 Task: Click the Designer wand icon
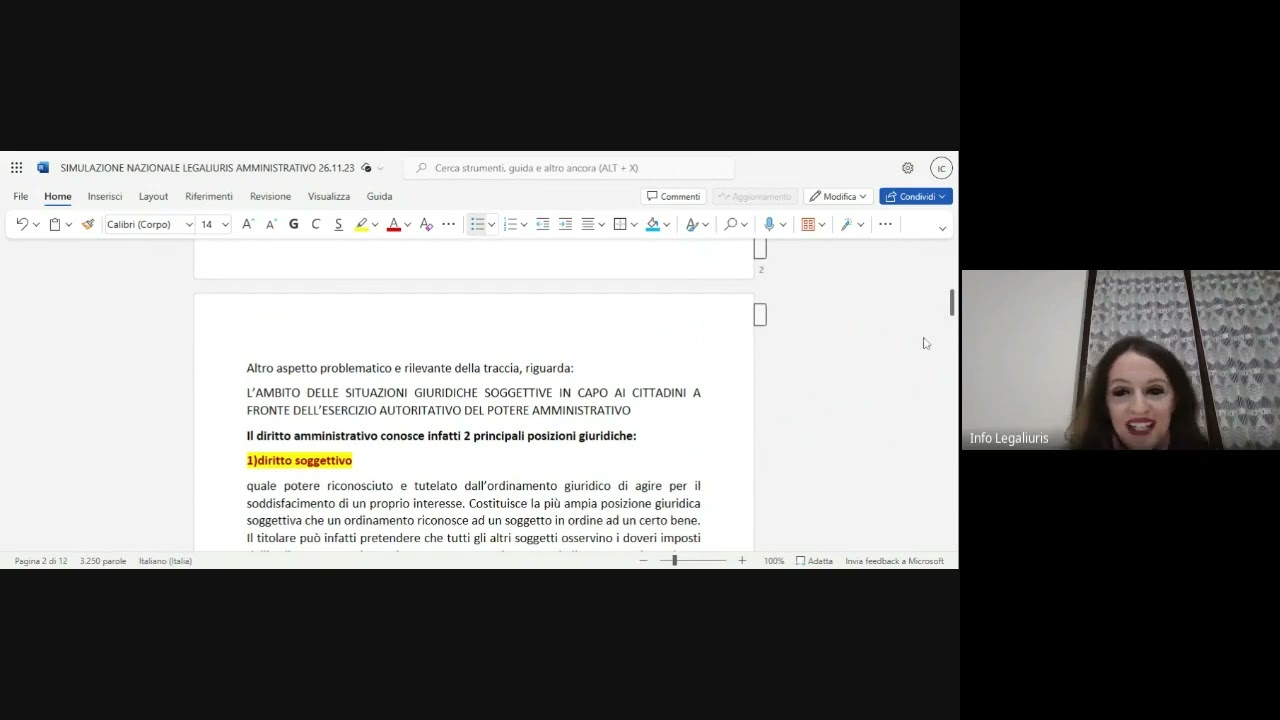click(x=846, y=224)
